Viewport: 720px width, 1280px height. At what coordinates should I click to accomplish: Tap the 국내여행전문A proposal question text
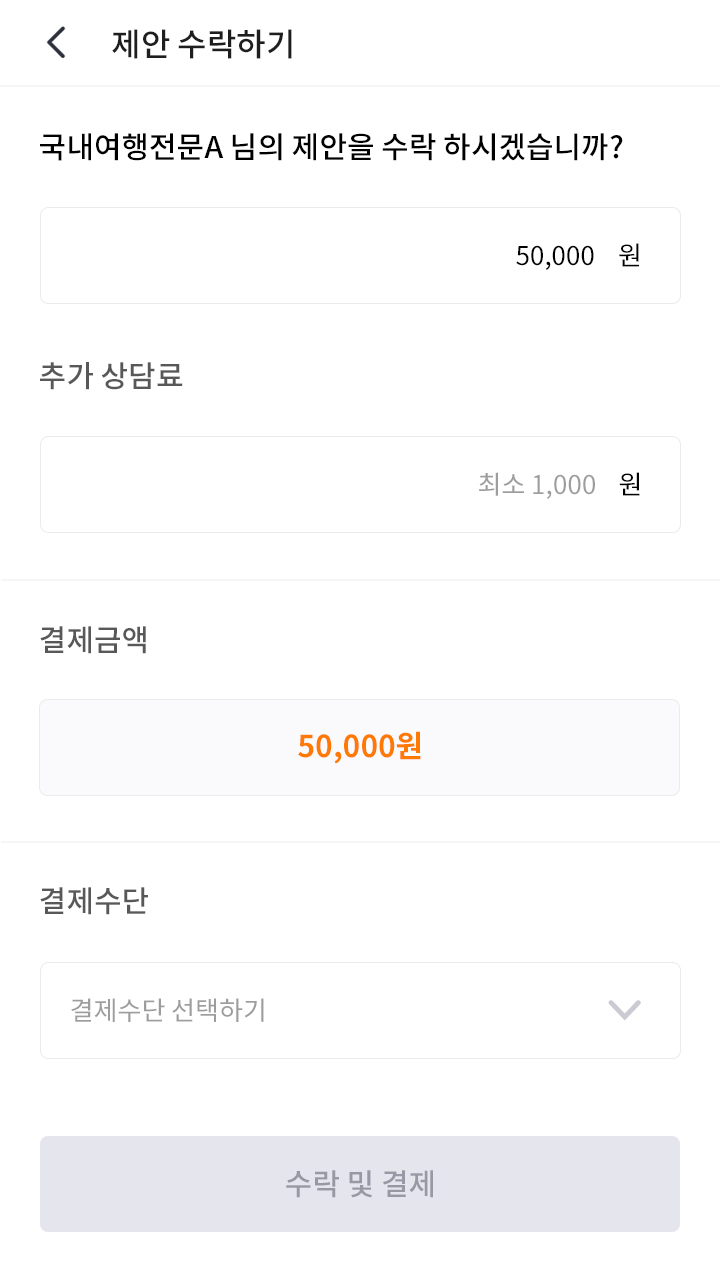point(331,148)
